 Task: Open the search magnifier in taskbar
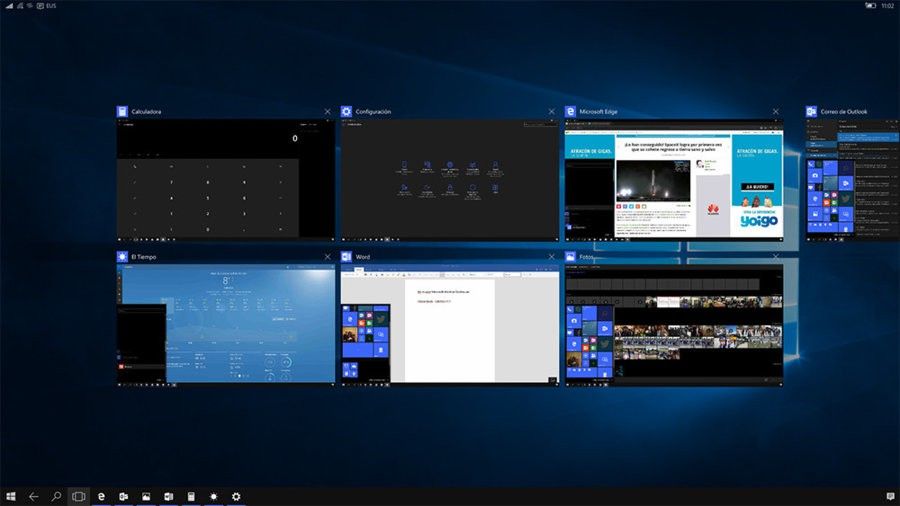click(56, 496)
